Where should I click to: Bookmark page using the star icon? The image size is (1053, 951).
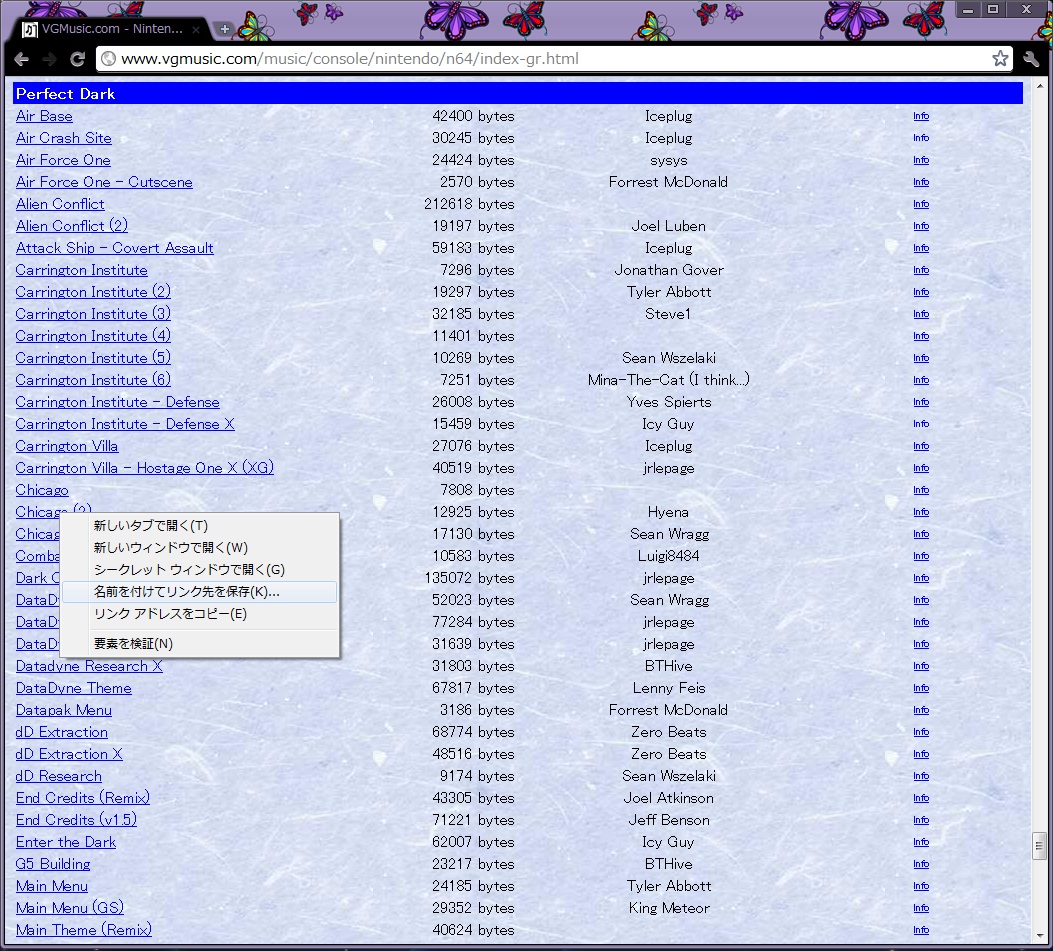(x=1000, y=59)
